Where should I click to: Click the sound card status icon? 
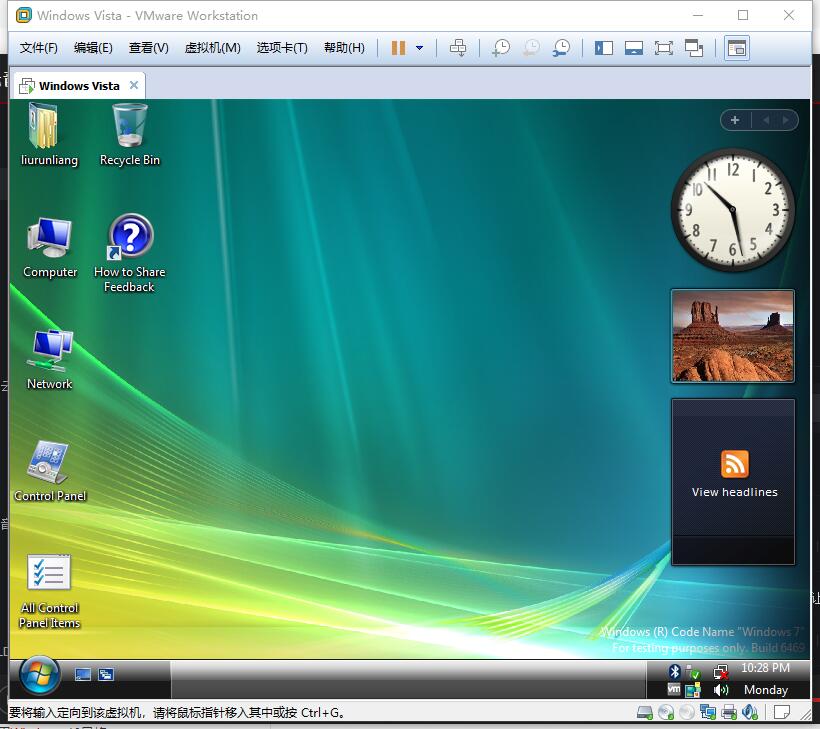pyautogui.click(x=749, y=712)
